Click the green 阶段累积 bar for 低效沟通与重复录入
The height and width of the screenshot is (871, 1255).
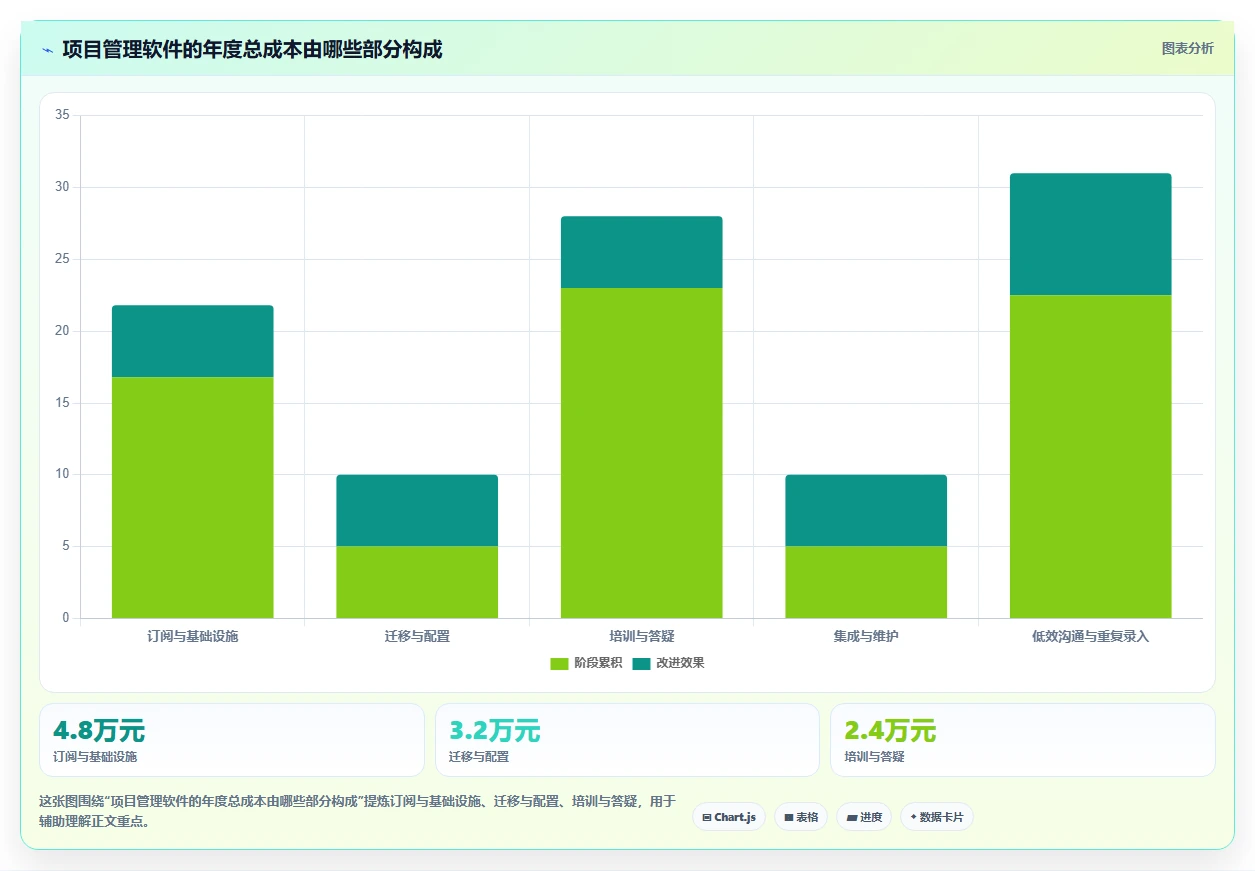click(x=1090, y=456)
